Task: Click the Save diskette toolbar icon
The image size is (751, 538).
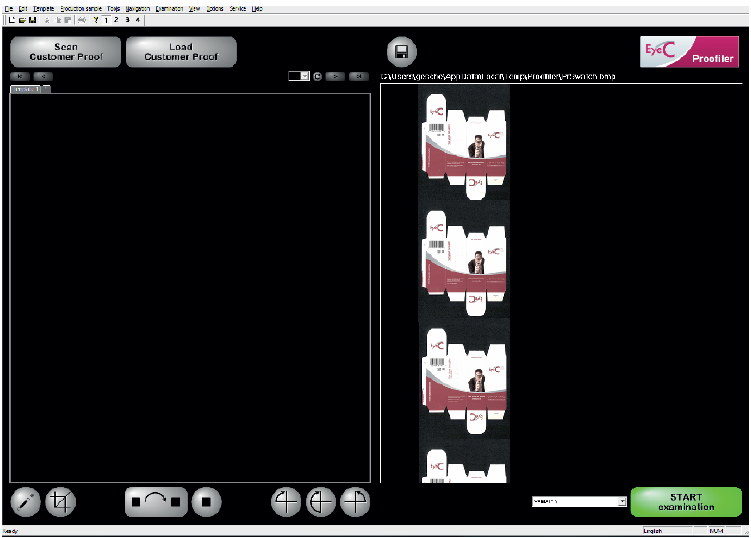Action: 33,20
